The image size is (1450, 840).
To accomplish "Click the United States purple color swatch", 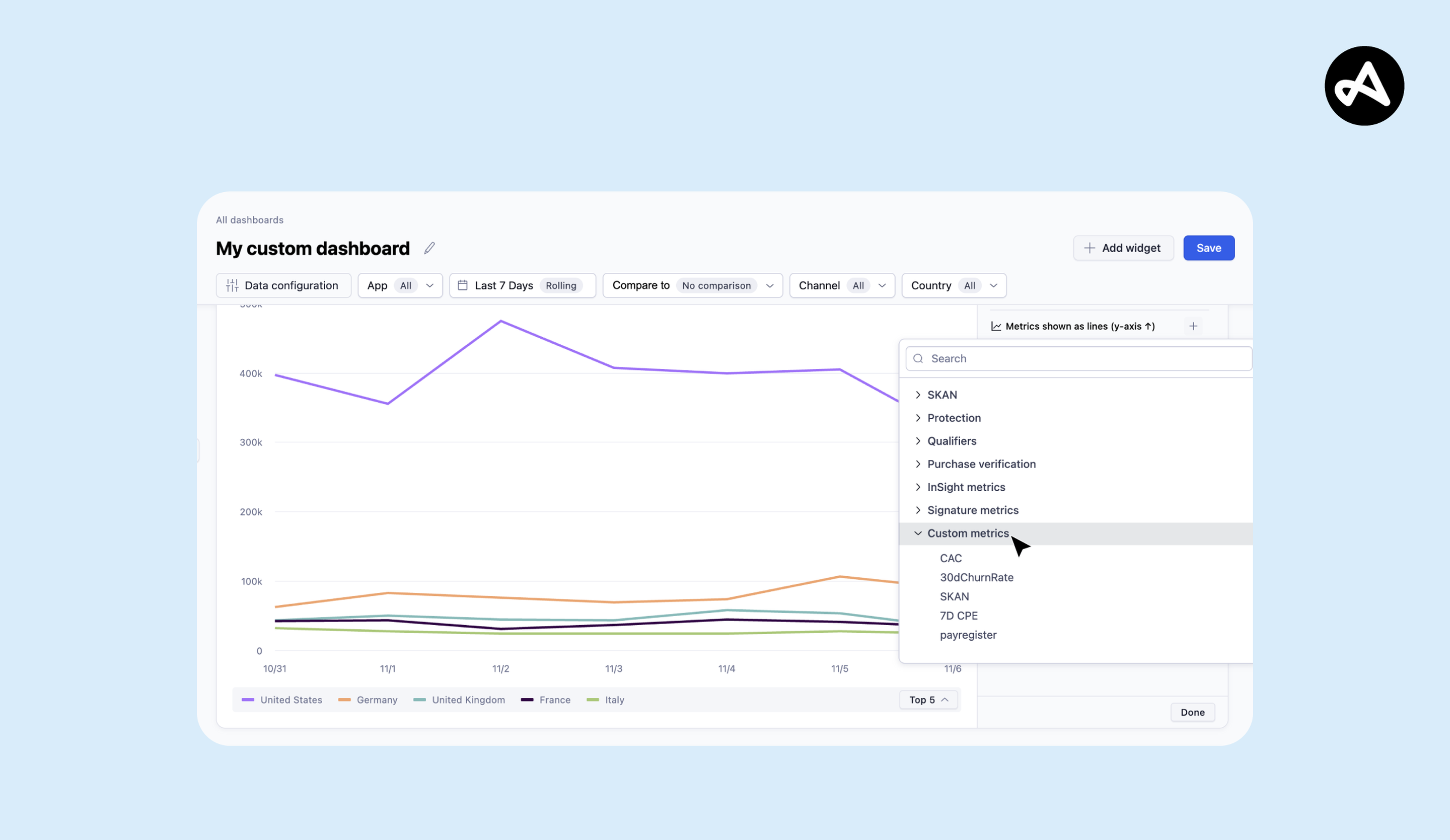I will pos(247,700).
